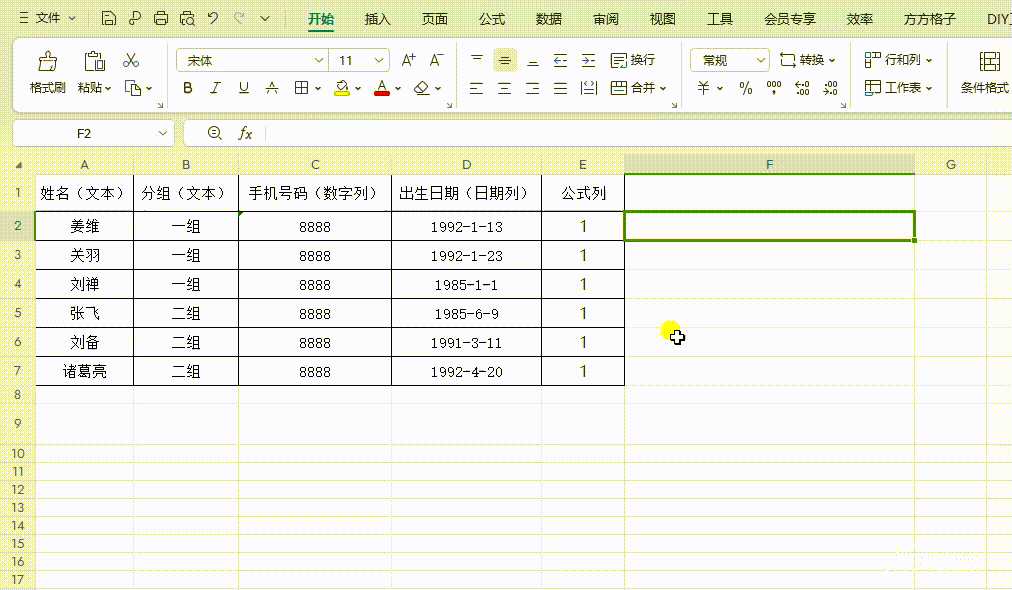This screenshot has height=590, width=1012.
Task: Increase font size with A+ icon
Action: 409,60
